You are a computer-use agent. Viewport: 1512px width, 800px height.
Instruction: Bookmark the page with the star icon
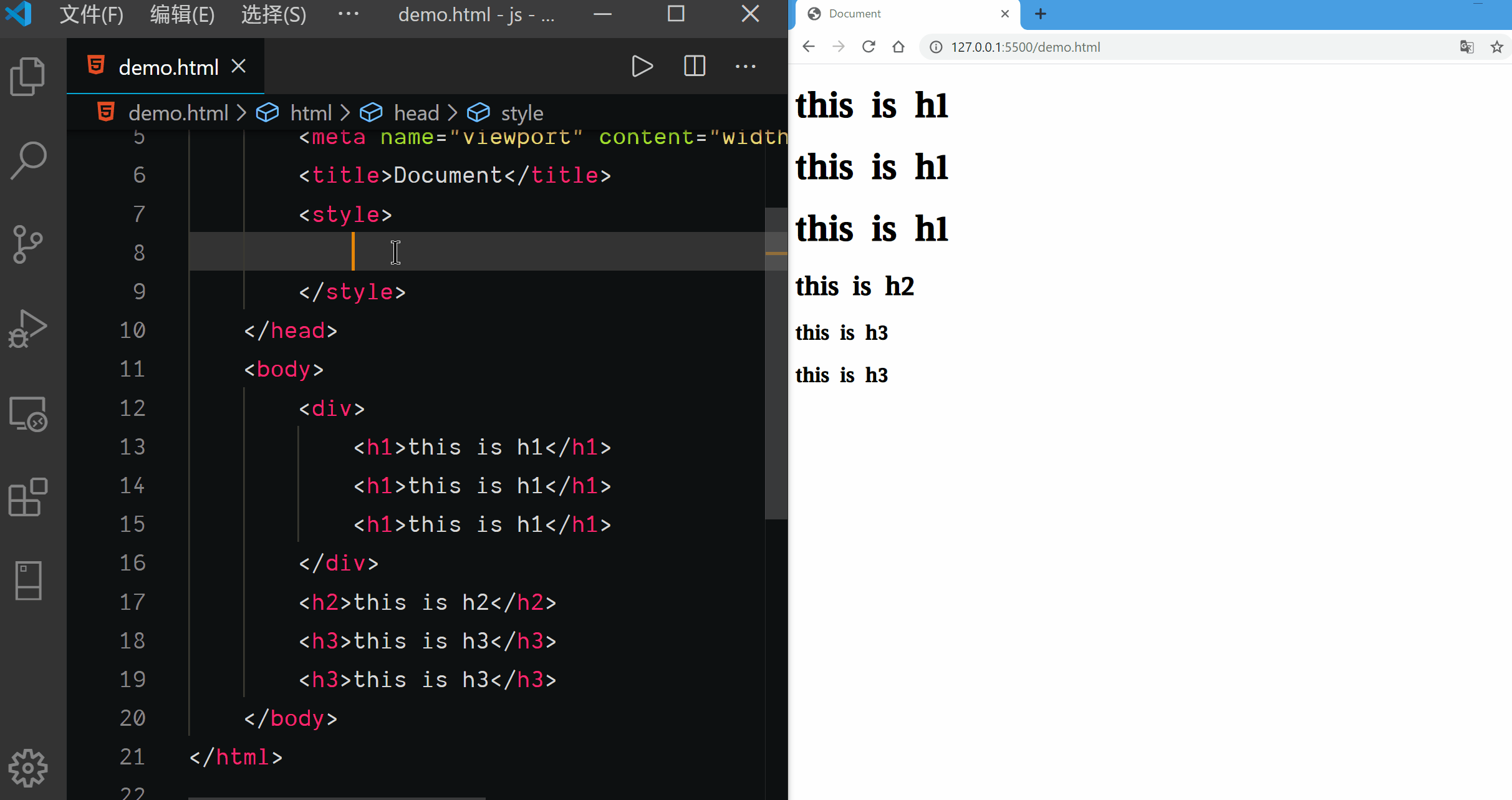click(1496, 47)
